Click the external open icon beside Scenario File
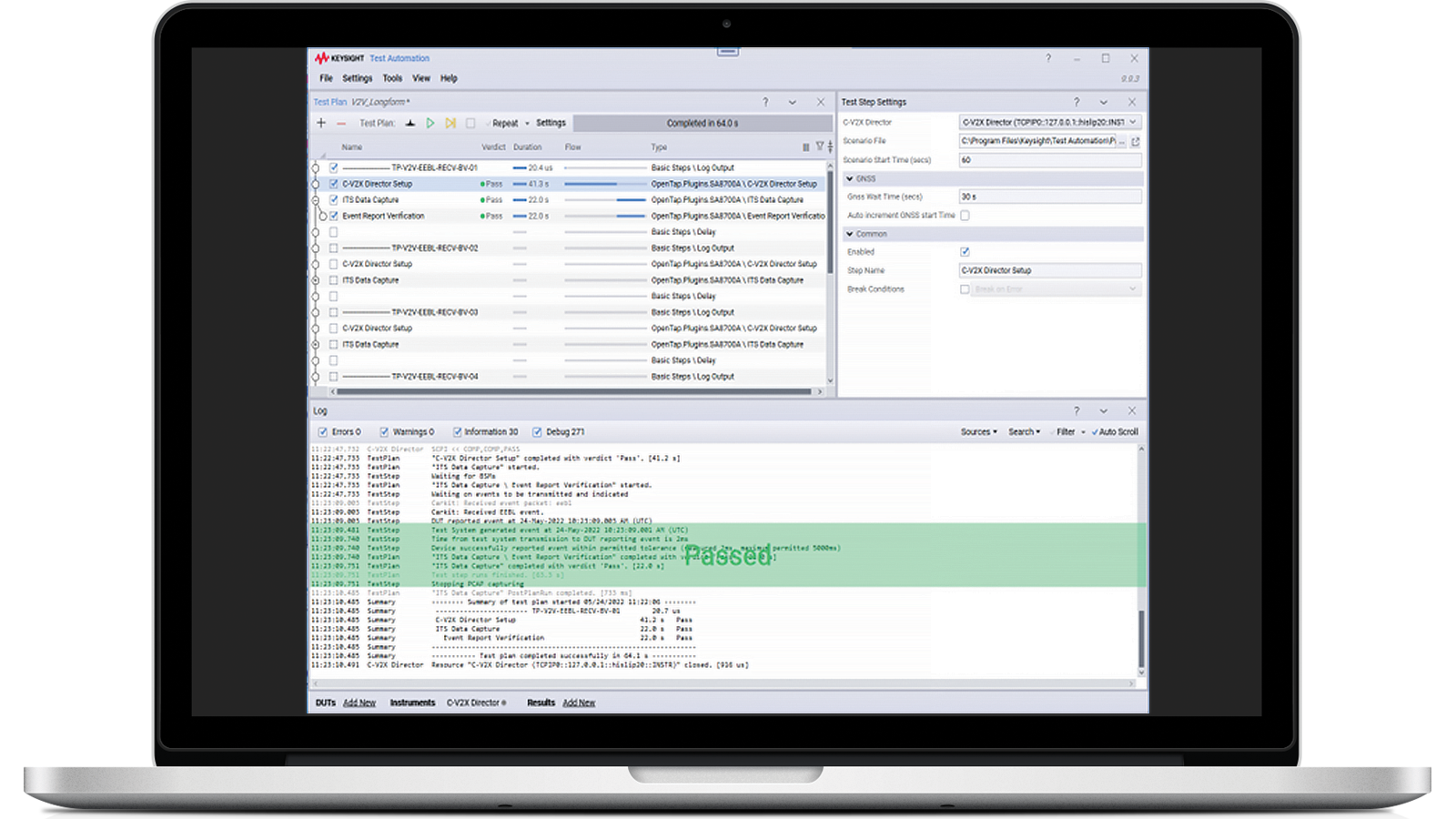1456x819 pixels. pyautogui.click(x=1136, y=141)
